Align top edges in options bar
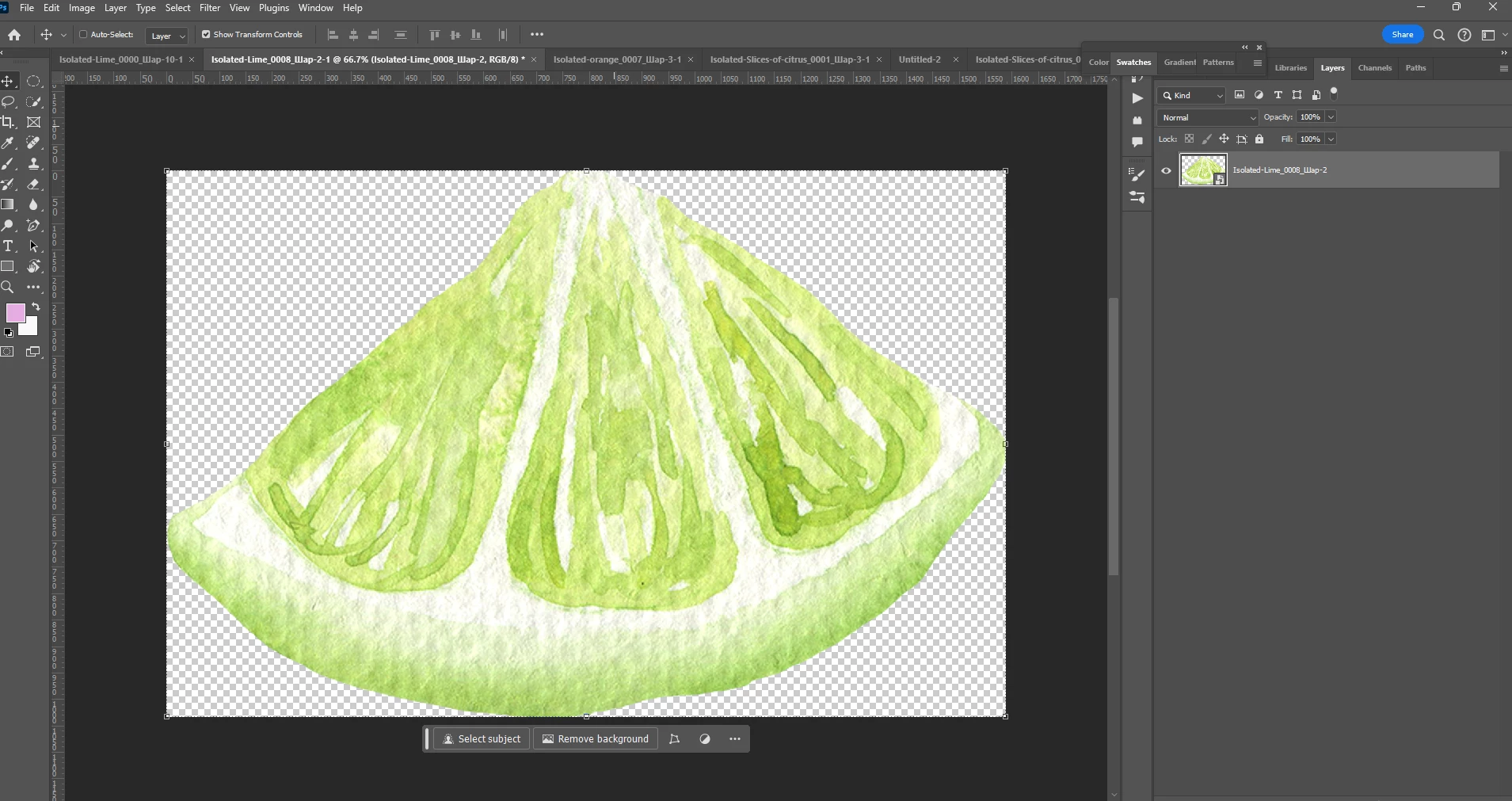This screenshot has width=1512, height=801. [x=434, y=35]
